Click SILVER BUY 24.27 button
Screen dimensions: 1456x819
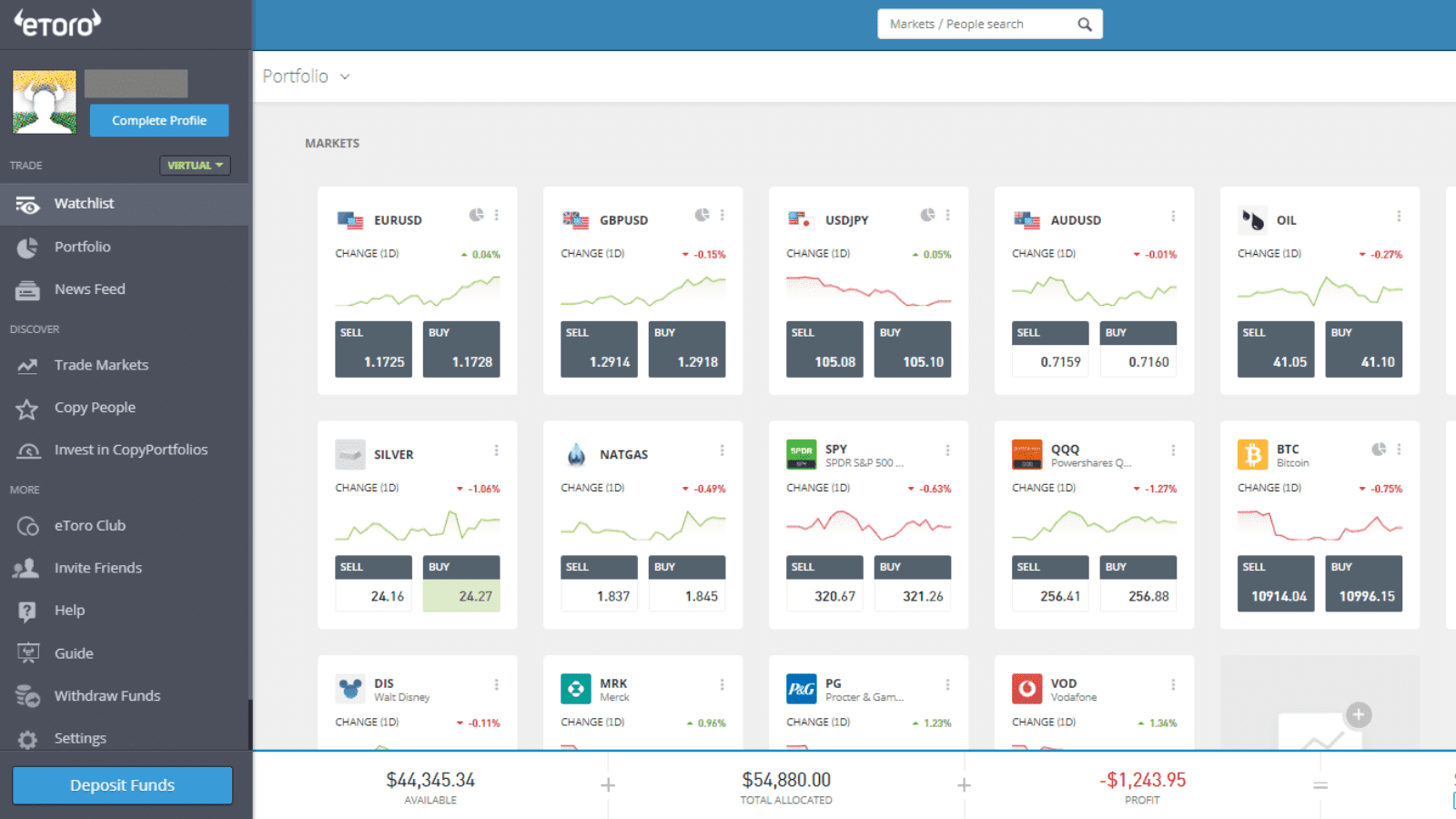(x=461, y=583)
